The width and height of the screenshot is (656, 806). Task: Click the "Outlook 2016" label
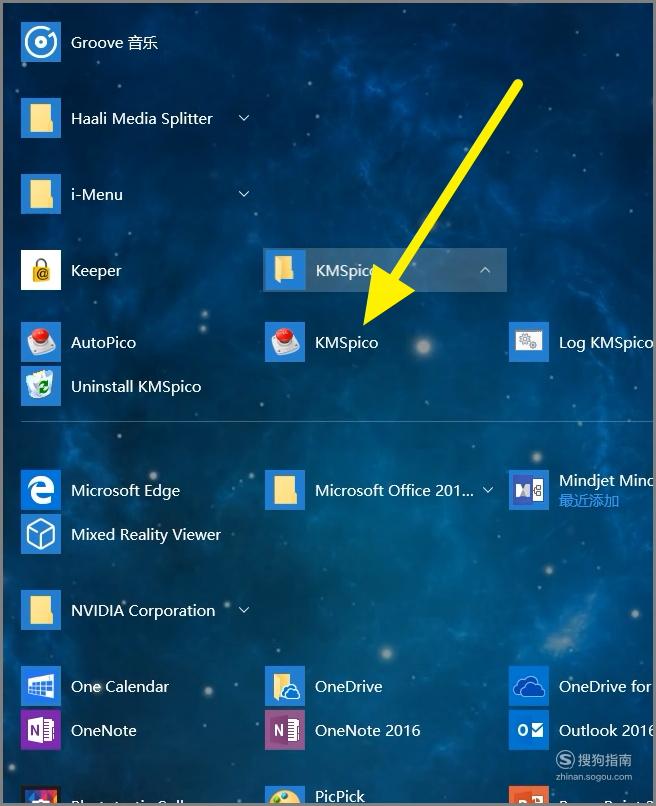click(606, 730)
